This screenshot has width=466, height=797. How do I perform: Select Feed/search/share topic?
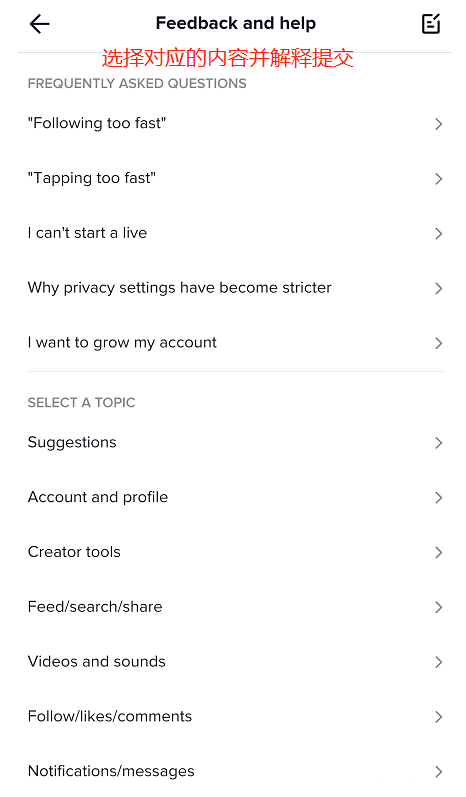pos(235,607)
